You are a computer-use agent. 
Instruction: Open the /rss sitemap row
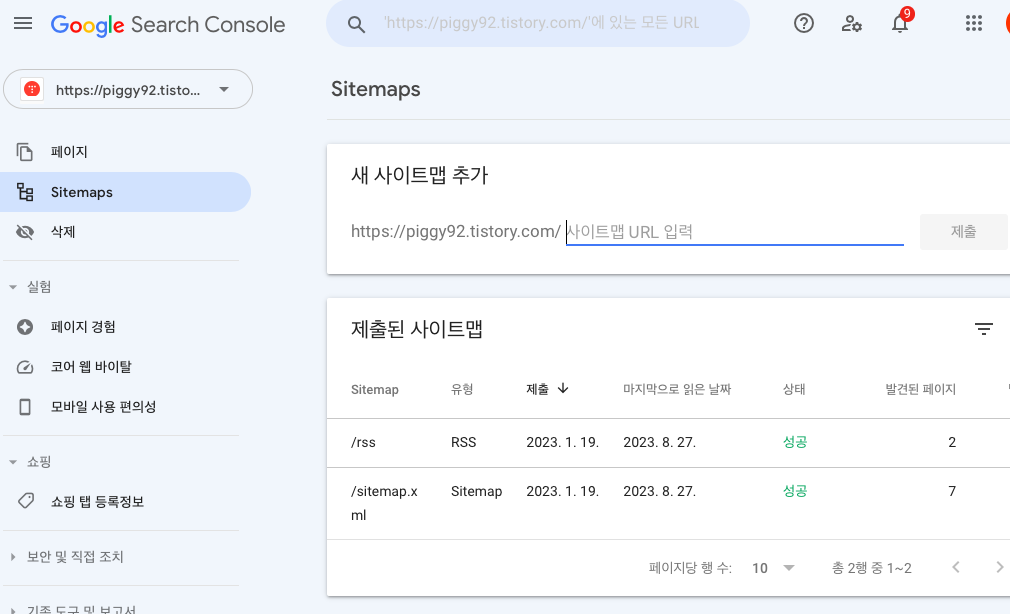click(x=668, y=443)
